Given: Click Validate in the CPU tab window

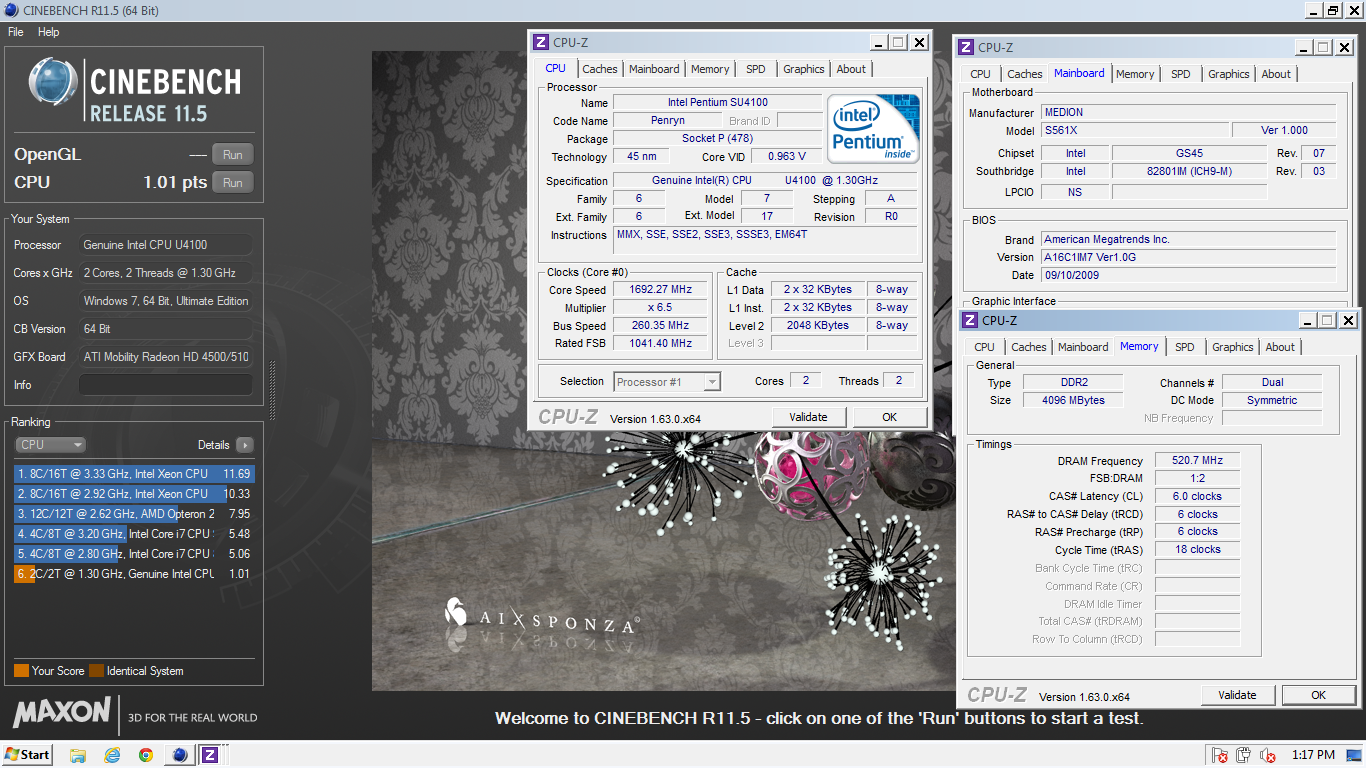Looking at the screenshot, I should (808, 417).
